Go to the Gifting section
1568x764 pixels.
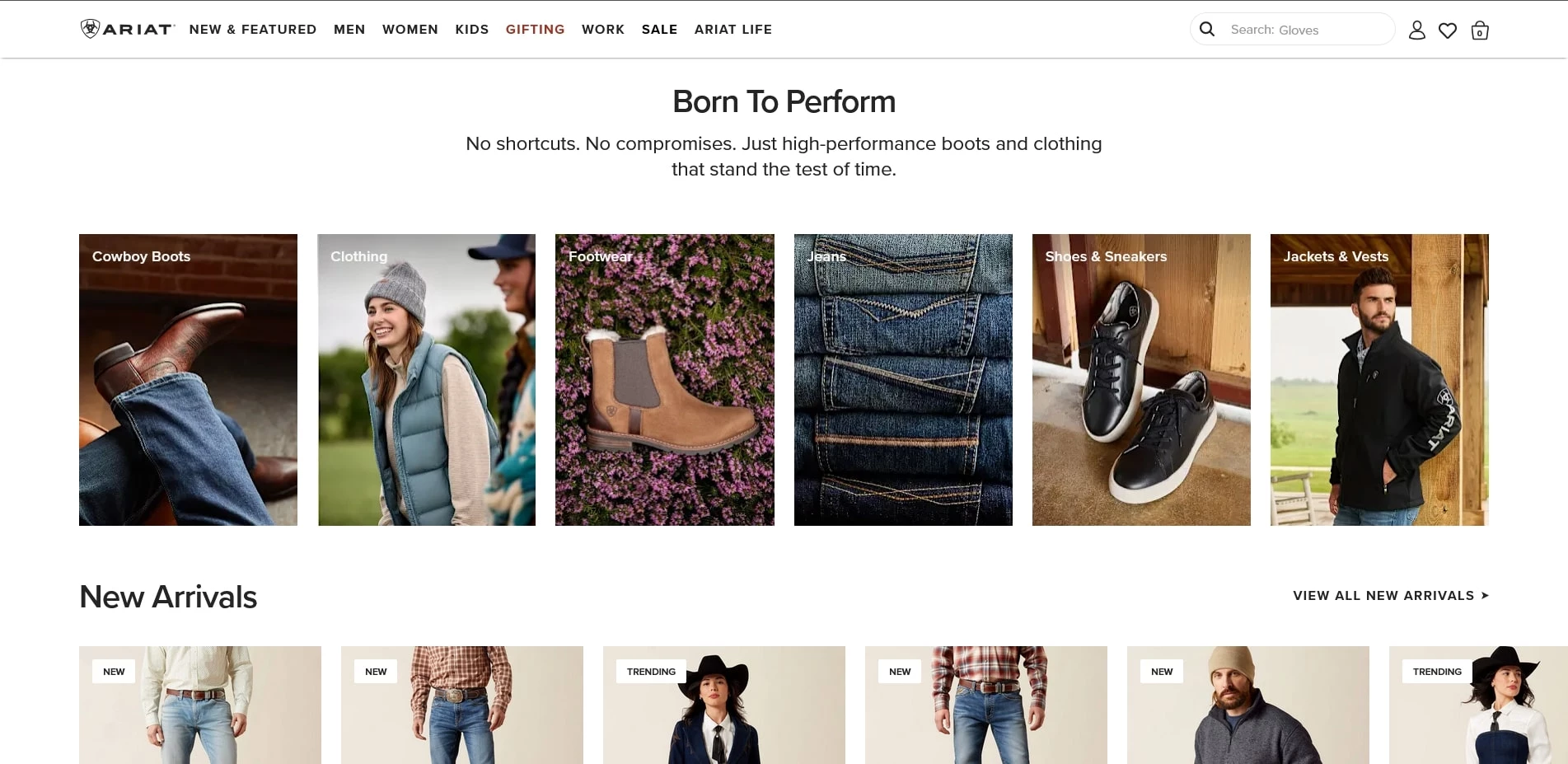pos(536,30)
